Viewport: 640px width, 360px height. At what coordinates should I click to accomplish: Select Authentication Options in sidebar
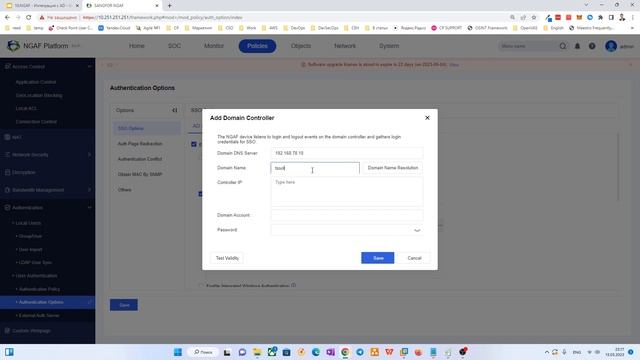coord(47,302)
